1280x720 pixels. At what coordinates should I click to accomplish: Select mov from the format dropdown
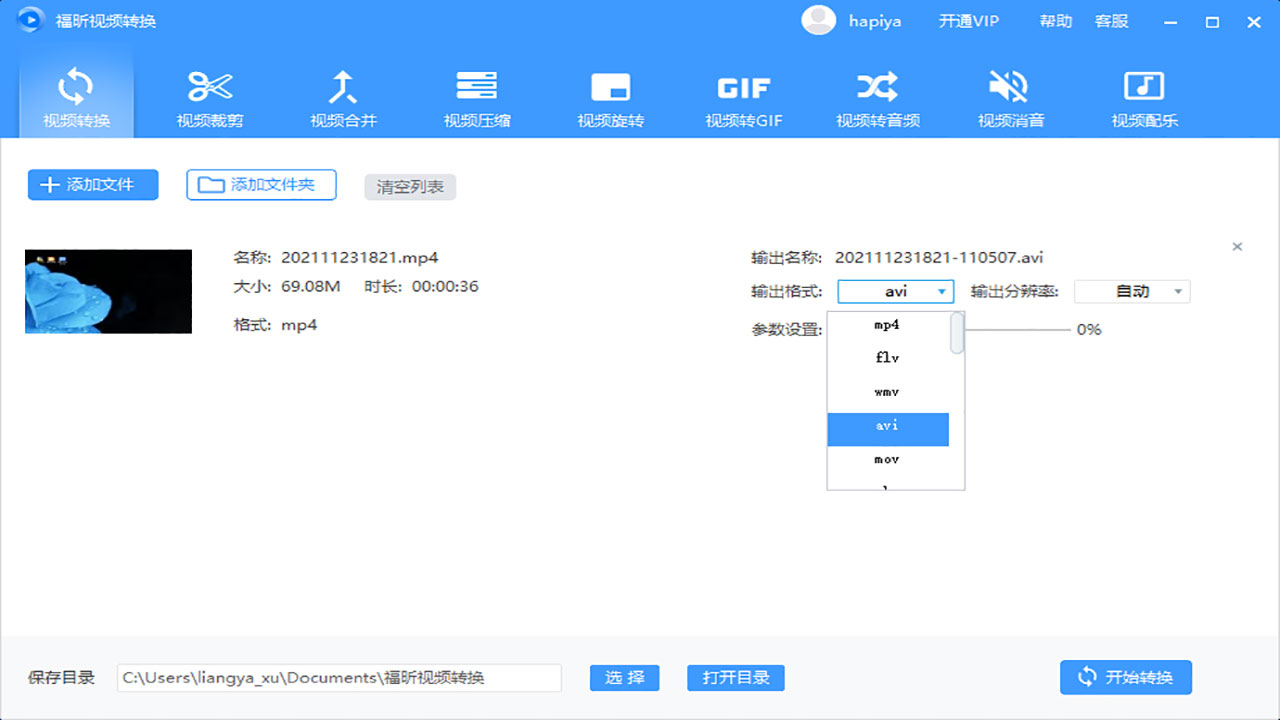(x=887, y=460)
